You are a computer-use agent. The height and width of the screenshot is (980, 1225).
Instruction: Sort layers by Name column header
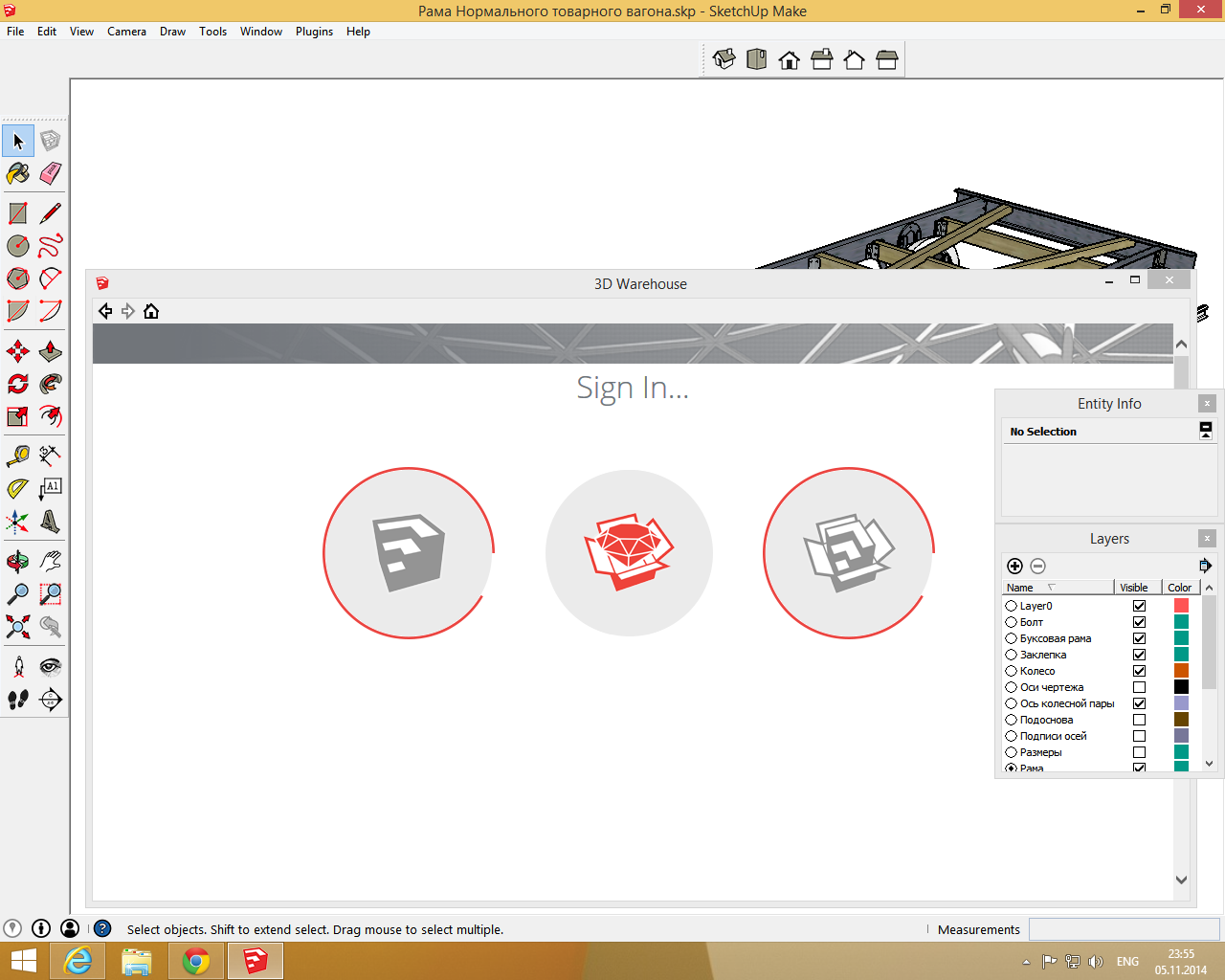pyautogui.click(x=1058, y=588)
